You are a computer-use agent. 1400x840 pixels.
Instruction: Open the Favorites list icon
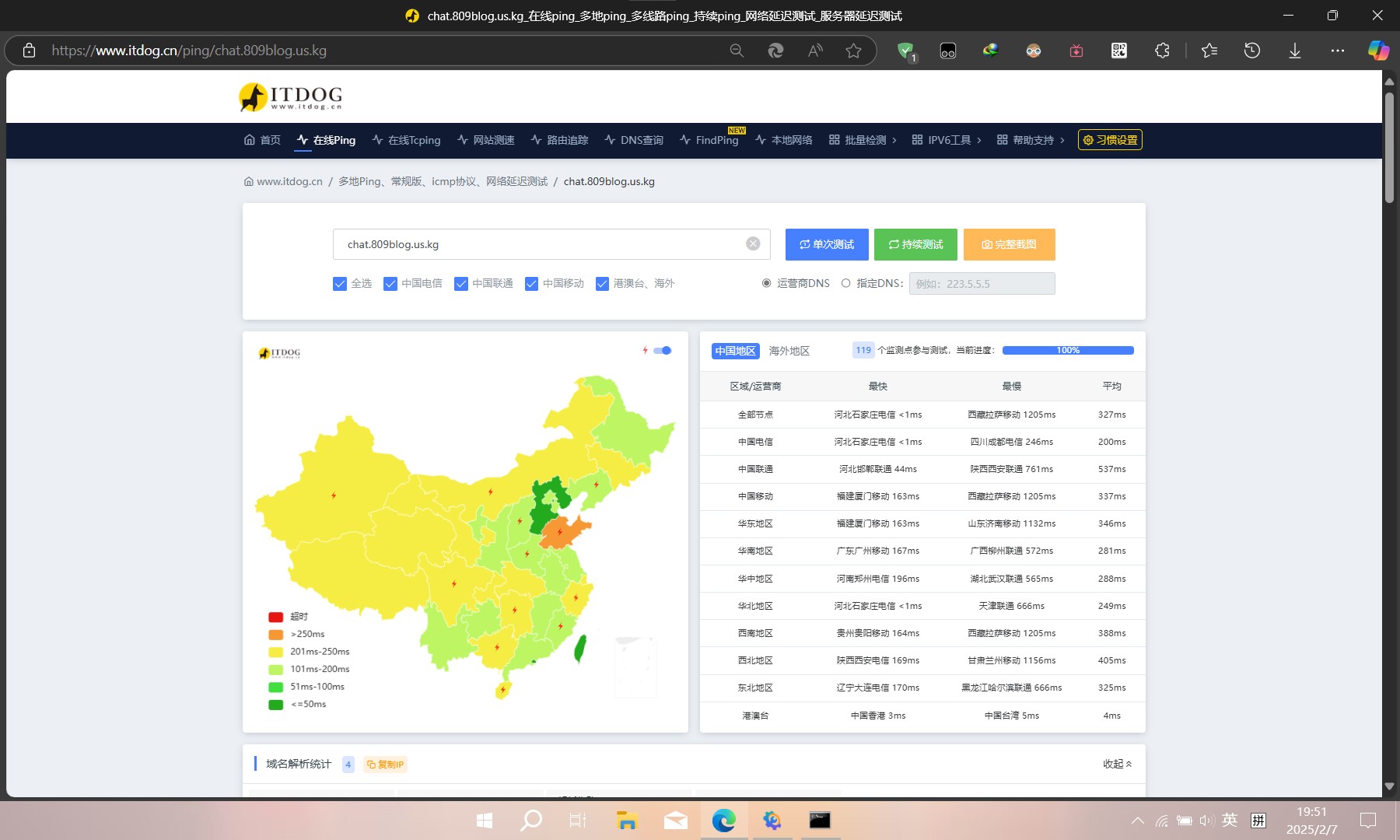[x=1209, y=51]
